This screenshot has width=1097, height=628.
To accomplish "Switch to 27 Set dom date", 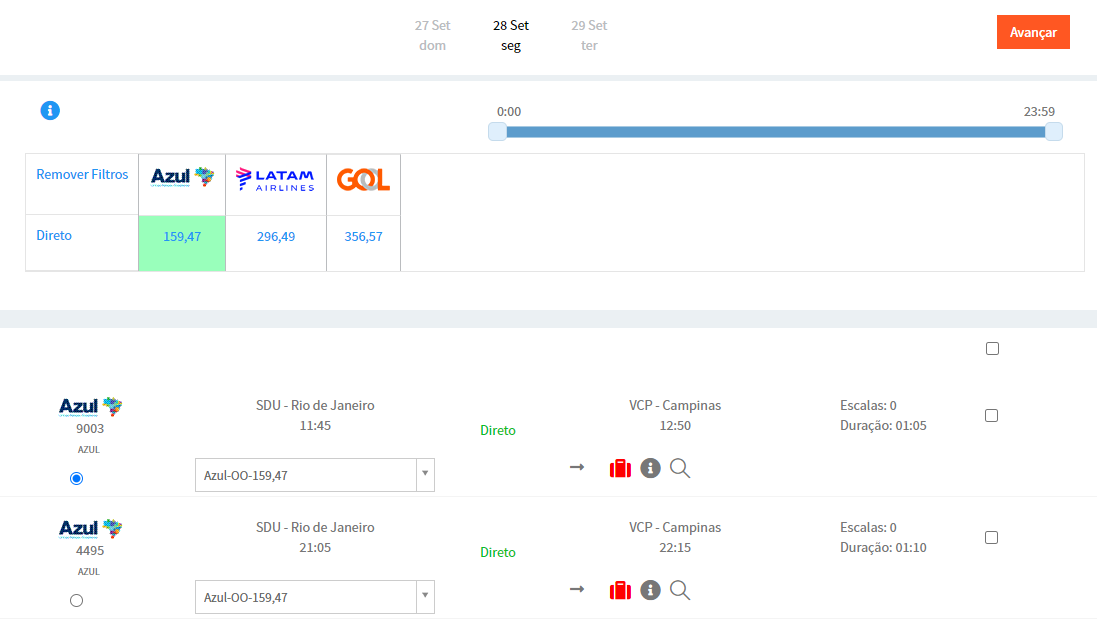I will click(432, 35).
